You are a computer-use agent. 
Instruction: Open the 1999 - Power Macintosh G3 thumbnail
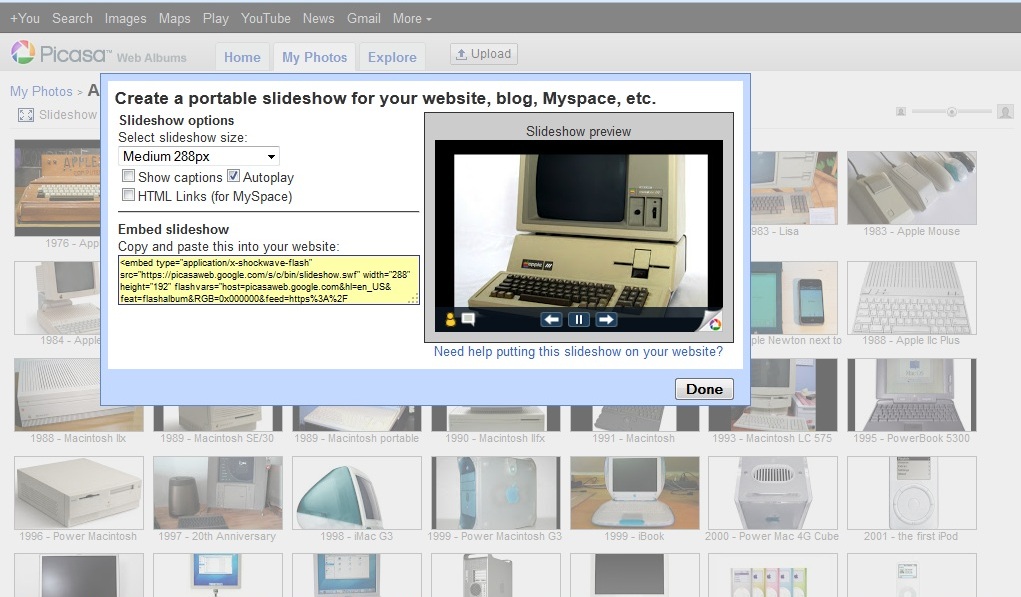[x=496, y=493]
